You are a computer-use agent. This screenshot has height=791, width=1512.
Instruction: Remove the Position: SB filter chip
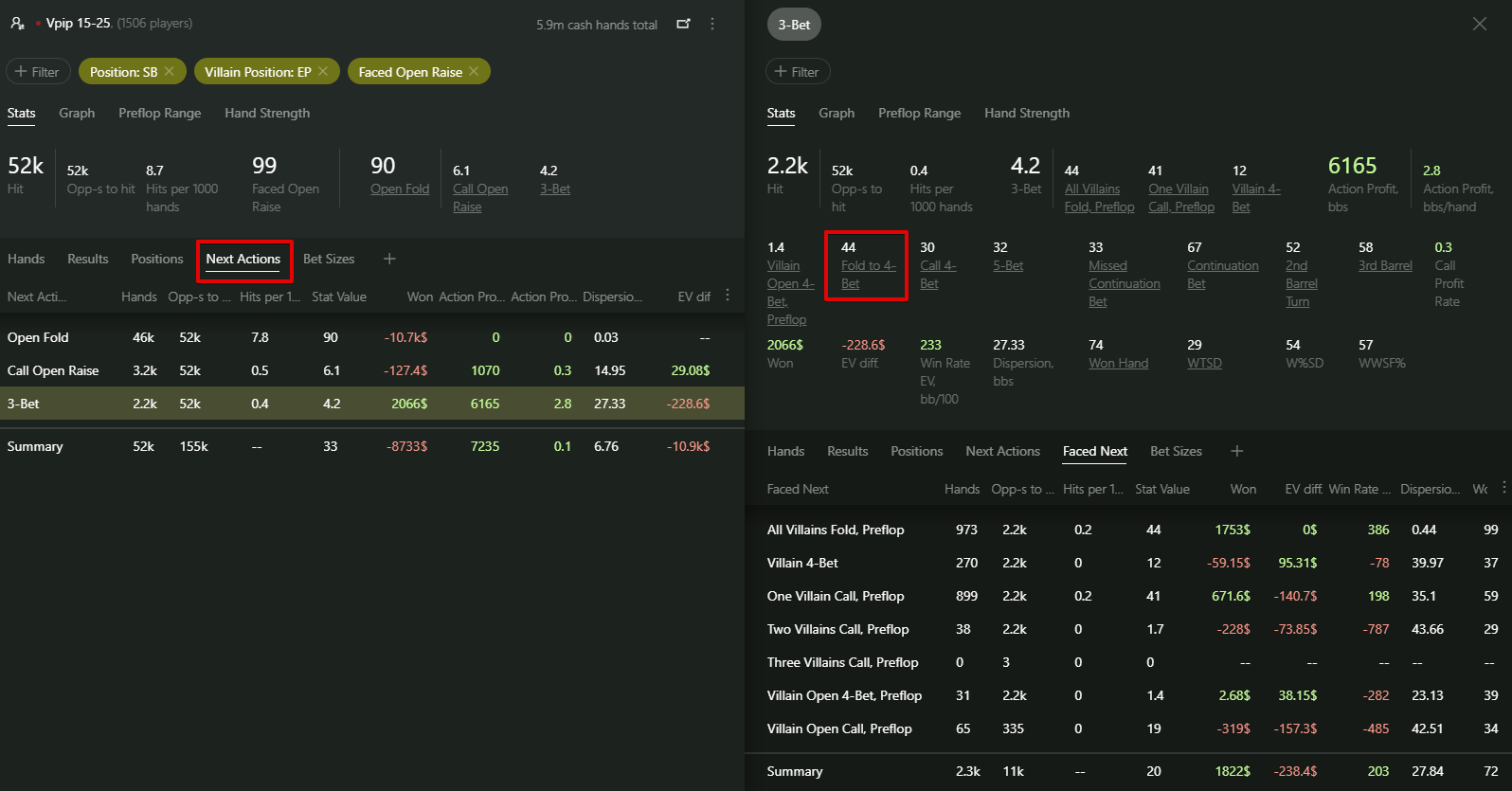click(170, 72)
